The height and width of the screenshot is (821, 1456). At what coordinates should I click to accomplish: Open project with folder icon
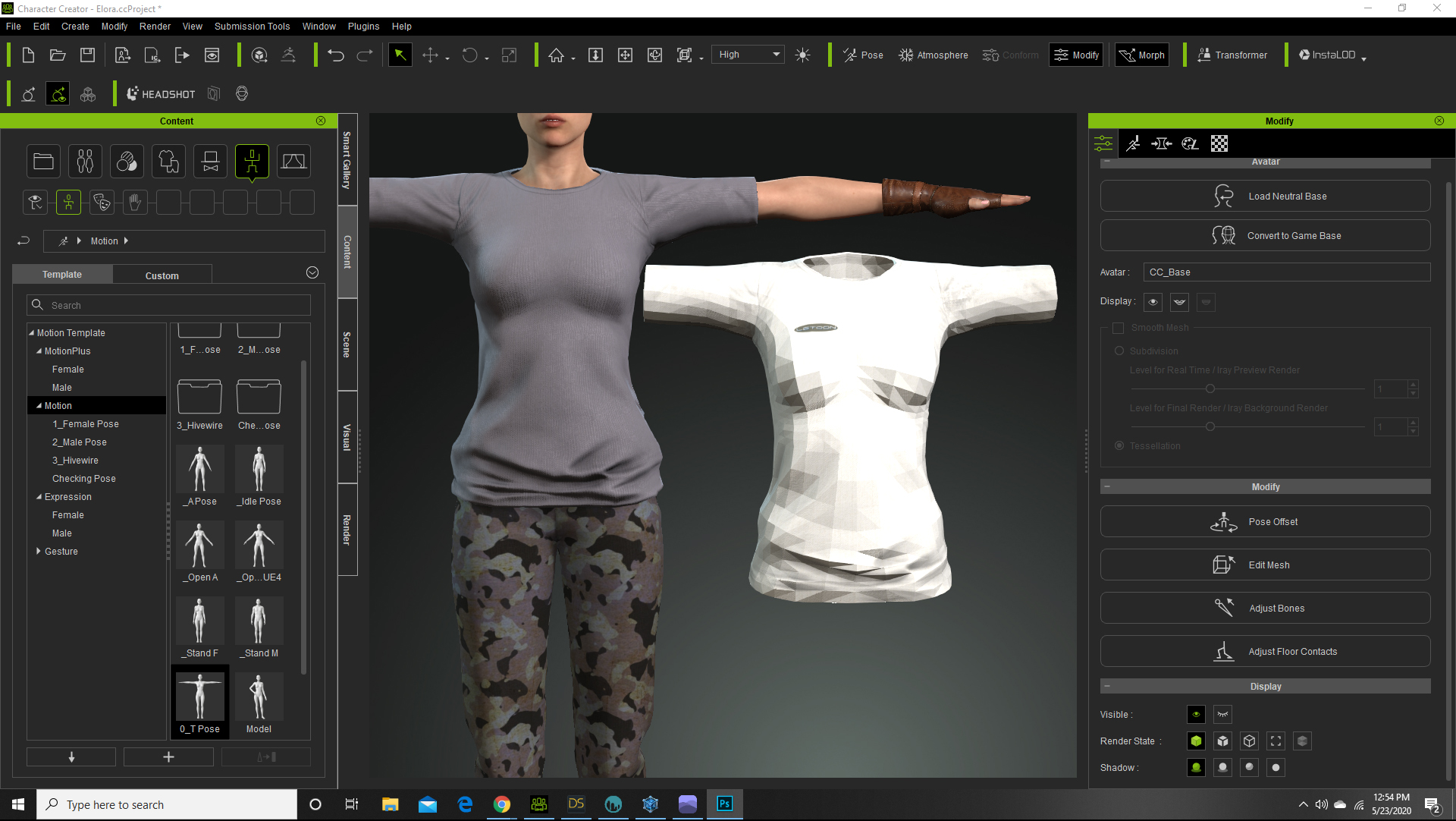point(58,55)
